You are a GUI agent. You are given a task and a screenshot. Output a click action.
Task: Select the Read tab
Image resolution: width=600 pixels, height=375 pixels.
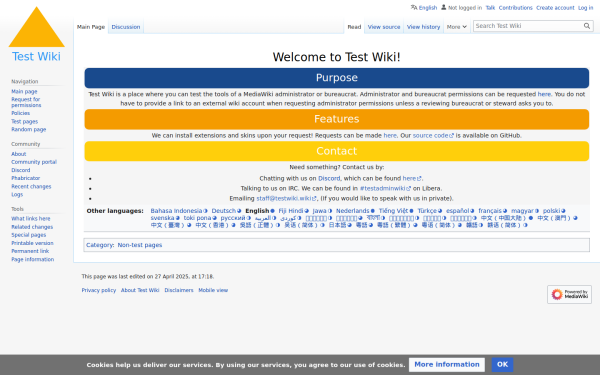[354, 27]
